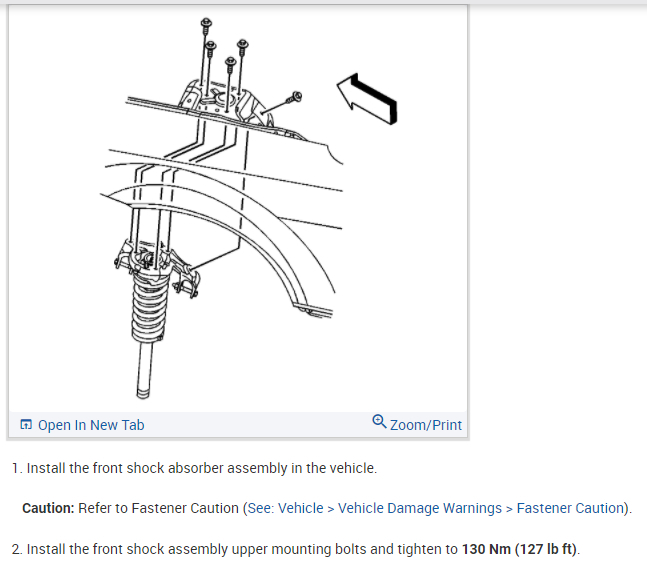Open the Fastener Caution link

[x=570, y=508]
